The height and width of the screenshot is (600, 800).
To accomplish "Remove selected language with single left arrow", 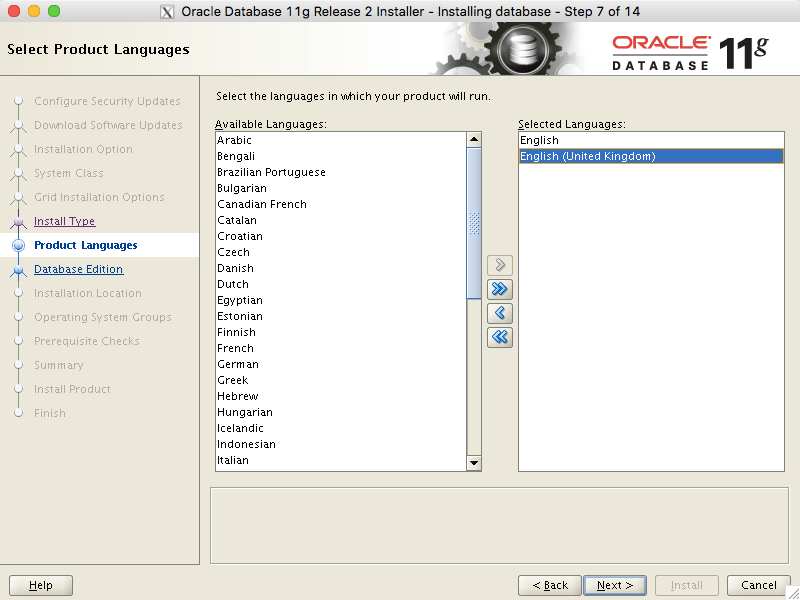I will [x=499, y=313].
